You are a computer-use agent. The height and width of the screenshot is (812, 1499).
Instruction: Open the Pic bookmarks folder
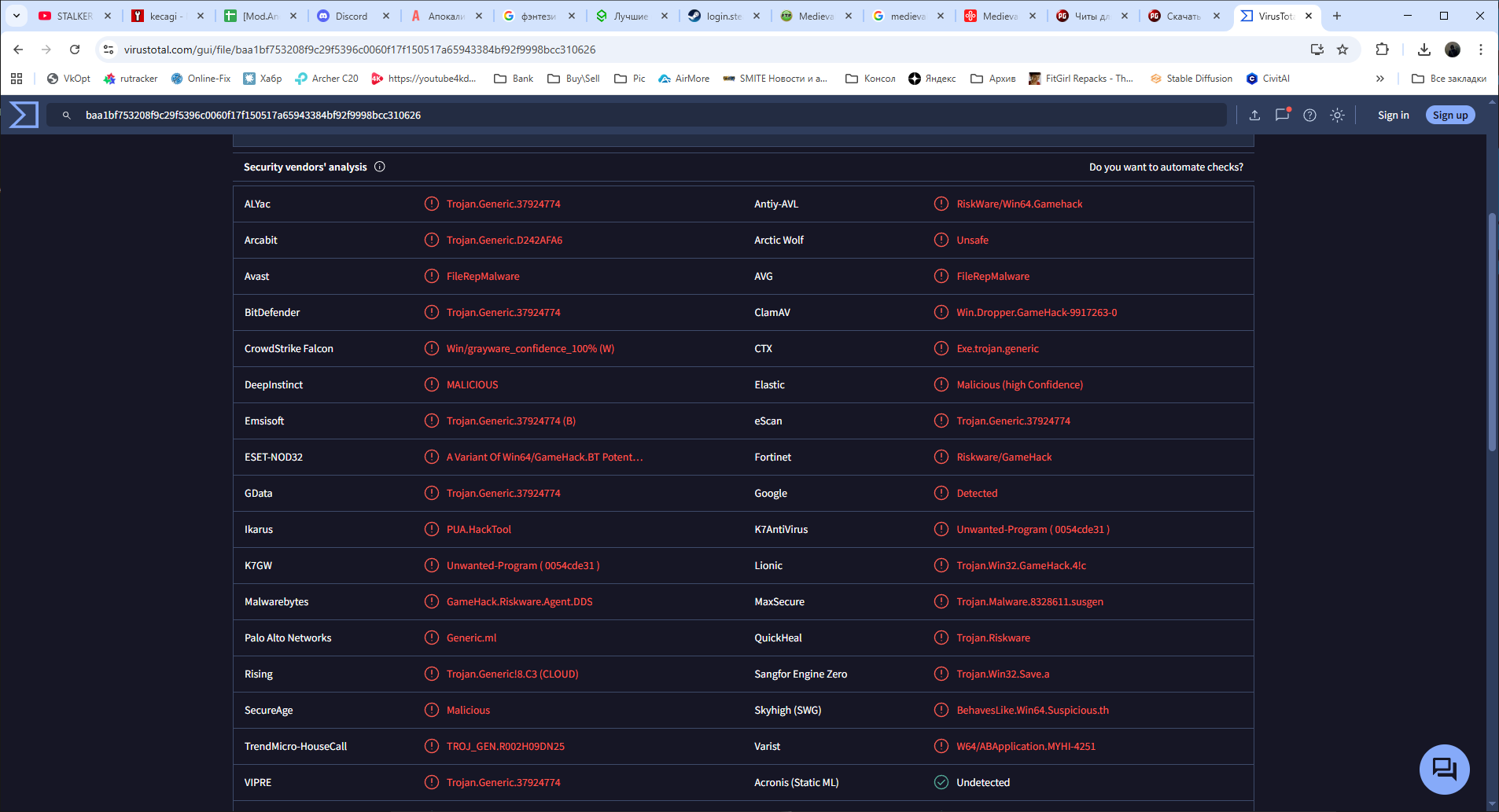(x=630, y=79)
